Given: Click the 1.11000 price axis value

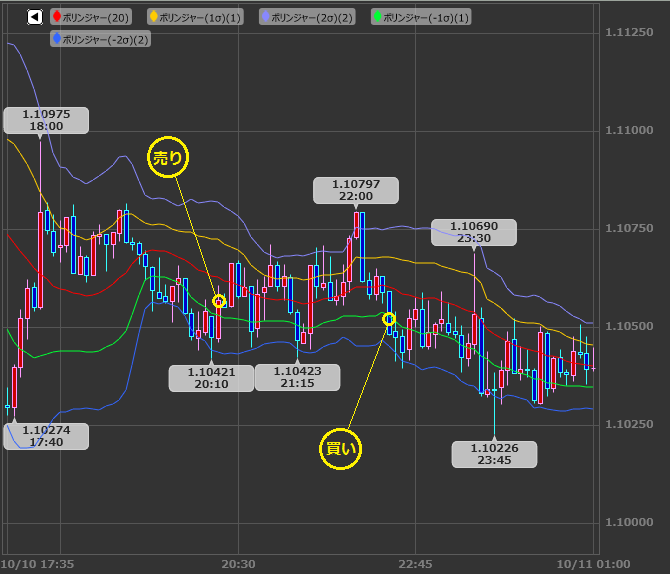Looking at the screenshot, I should 629,130.
